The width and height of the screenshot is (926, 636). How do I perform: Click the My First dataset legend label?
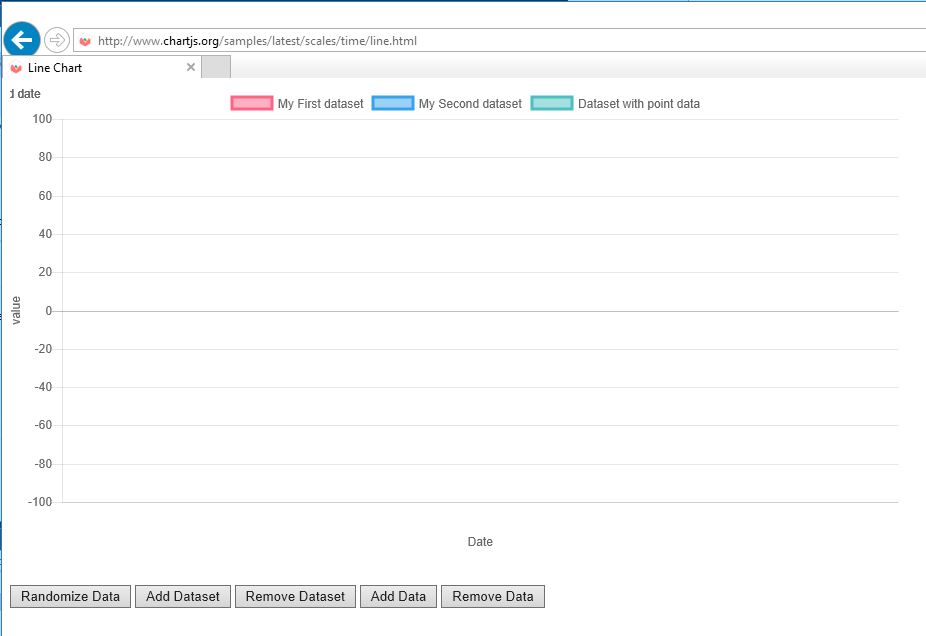(321, 104)
